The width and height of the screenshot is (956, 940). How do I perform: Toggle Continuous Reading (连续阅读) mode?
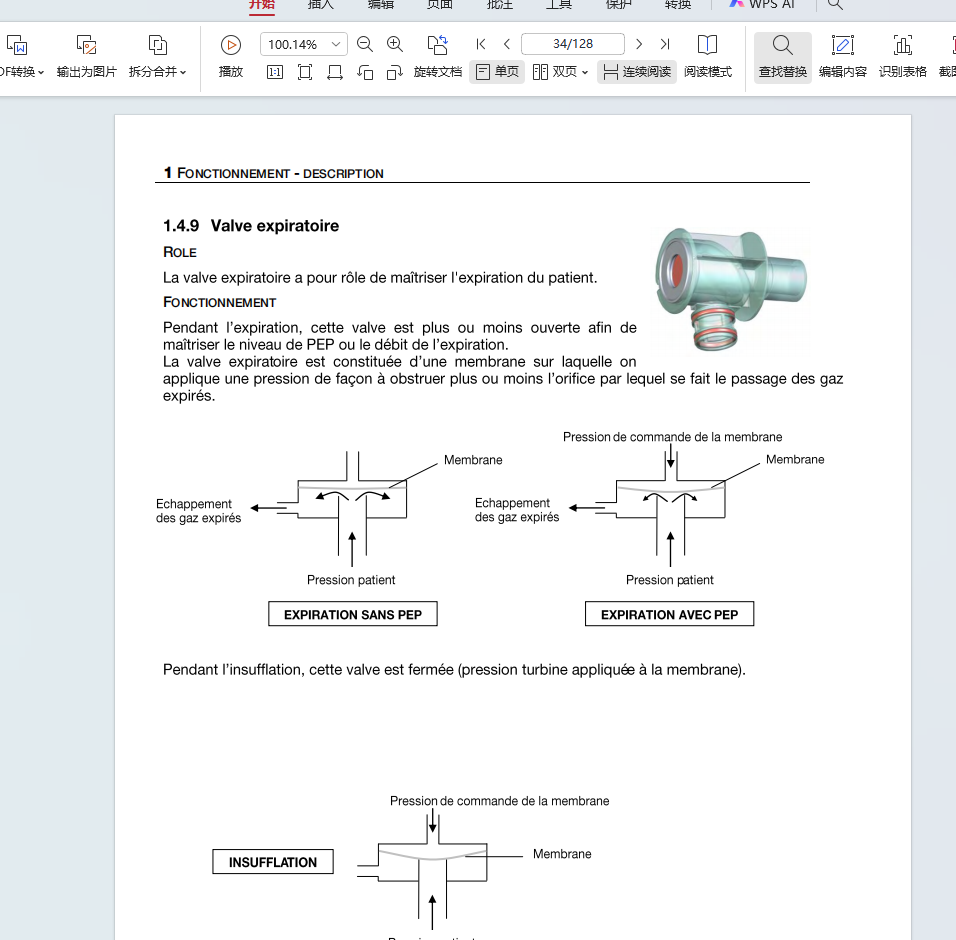(637, 72)
